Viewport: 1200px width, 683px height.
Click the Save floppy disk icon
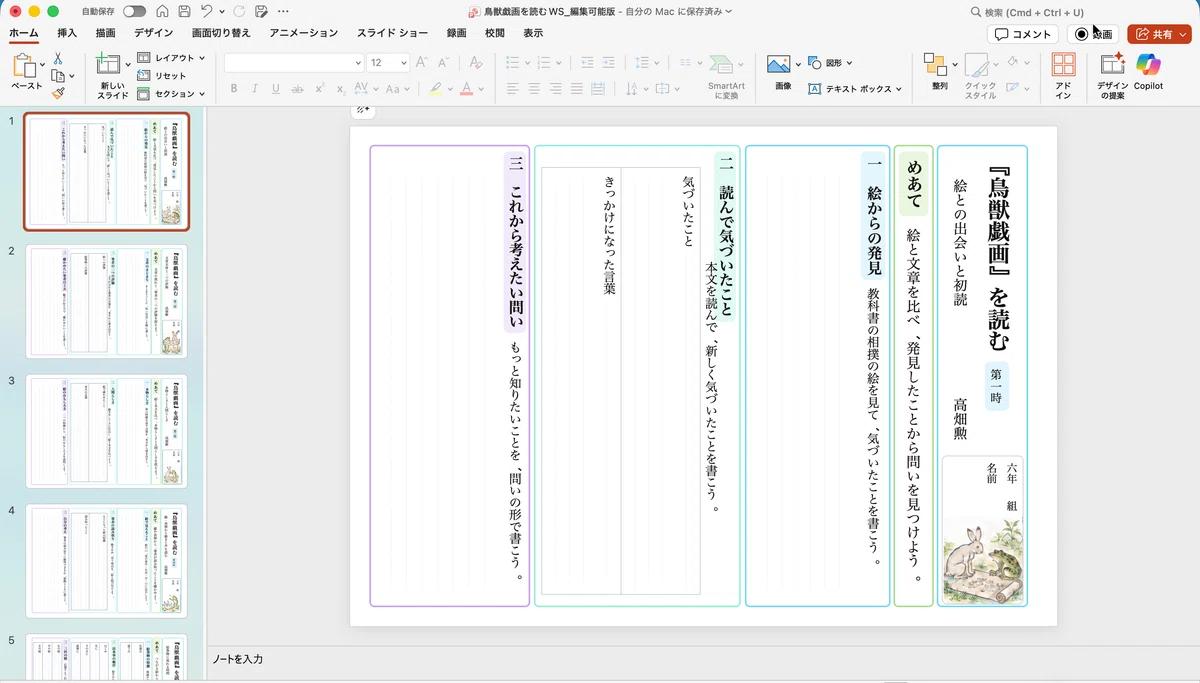pyautogui.click(x=184, y=11)
